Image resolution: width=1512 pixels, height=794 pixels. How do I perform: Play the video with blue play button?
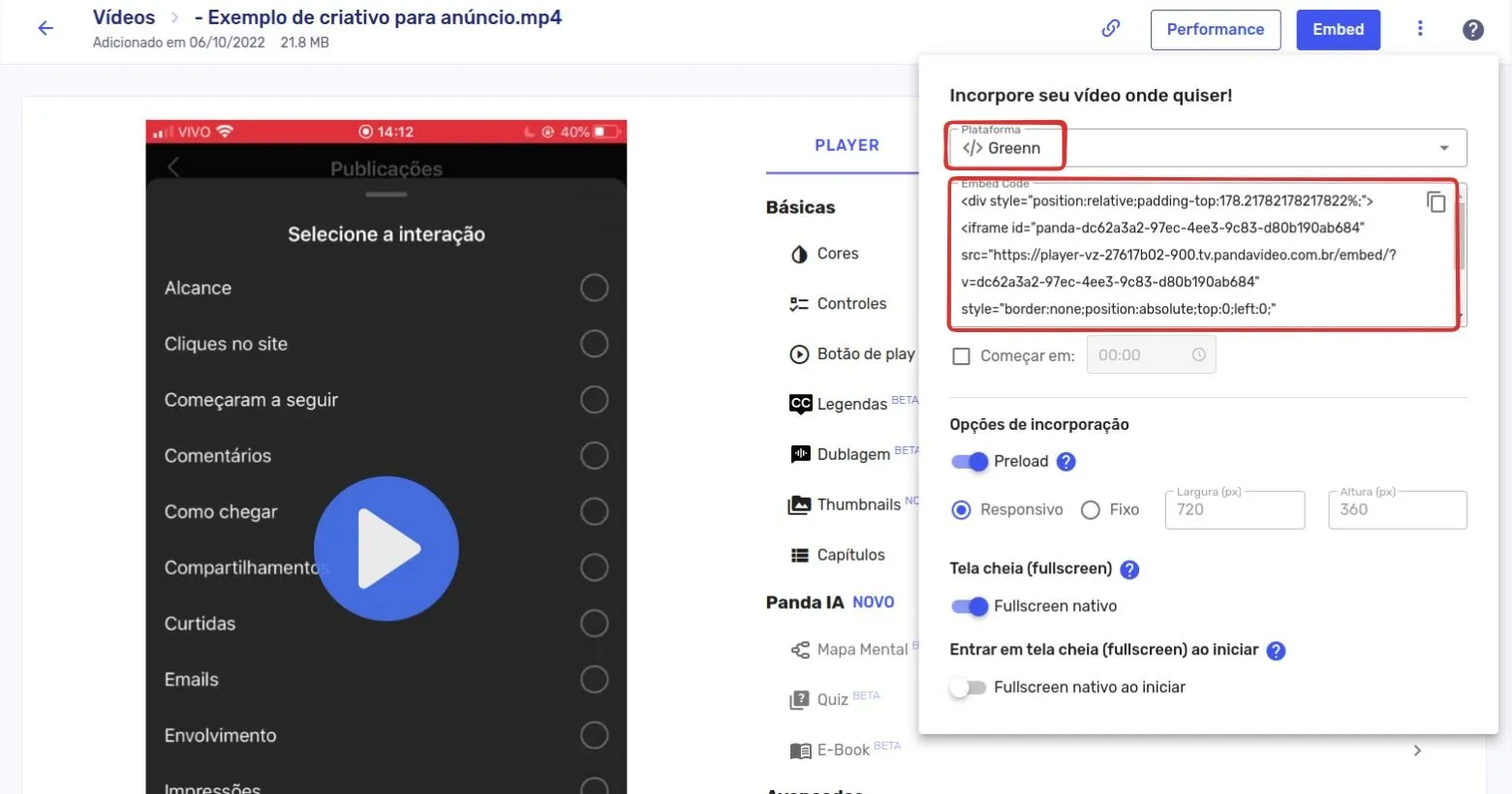[386, 548]
